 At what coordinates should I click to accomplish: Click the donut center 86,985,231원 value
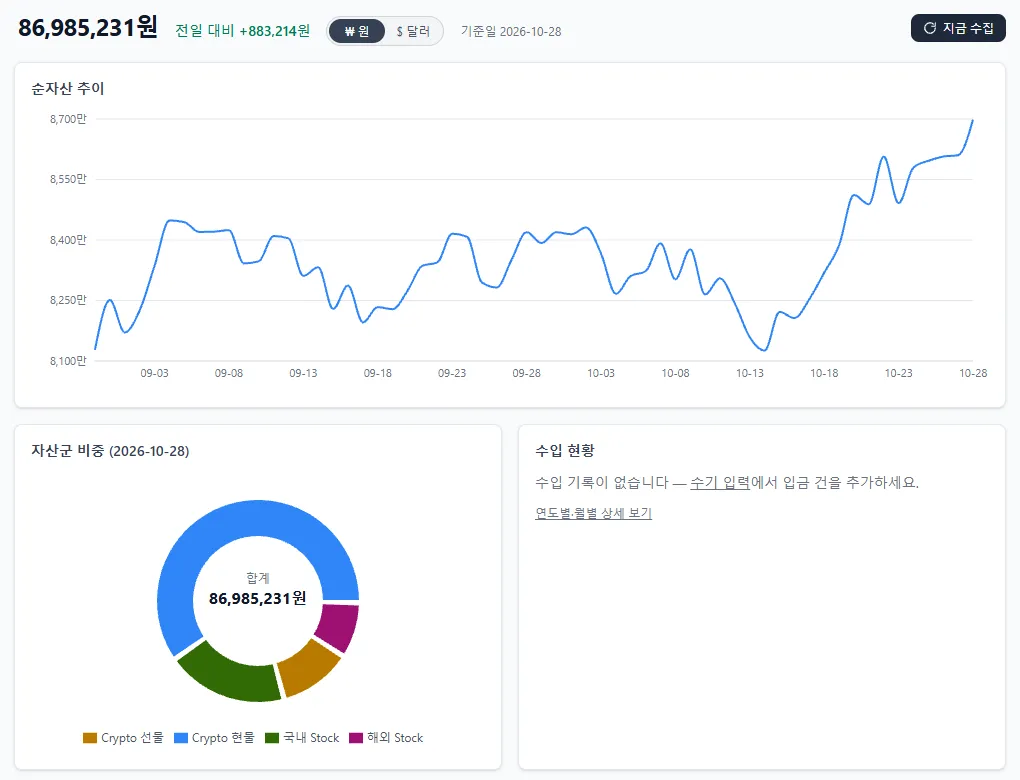tap(258, 598)
